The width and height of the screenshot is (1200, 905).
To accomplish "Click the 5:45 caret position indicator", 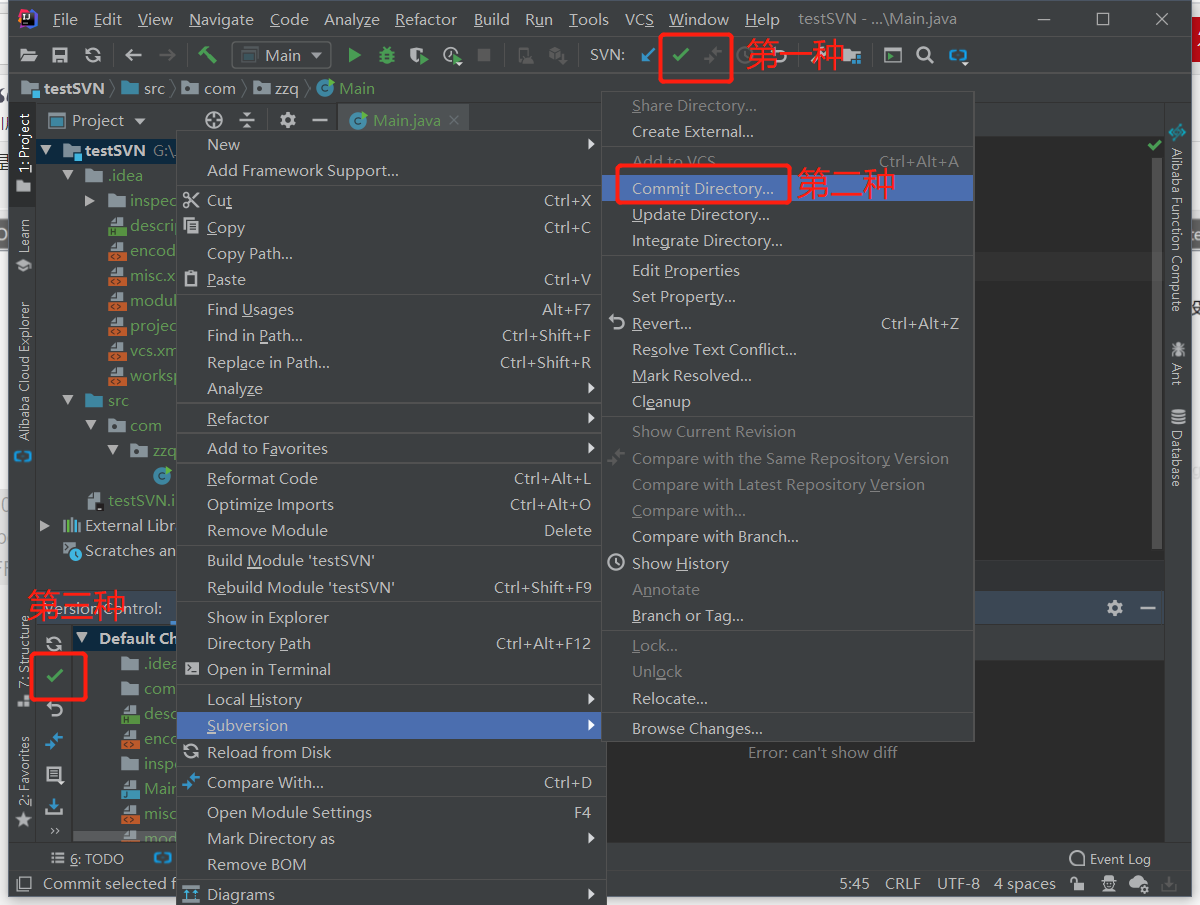I will click(x=855, y=884).
